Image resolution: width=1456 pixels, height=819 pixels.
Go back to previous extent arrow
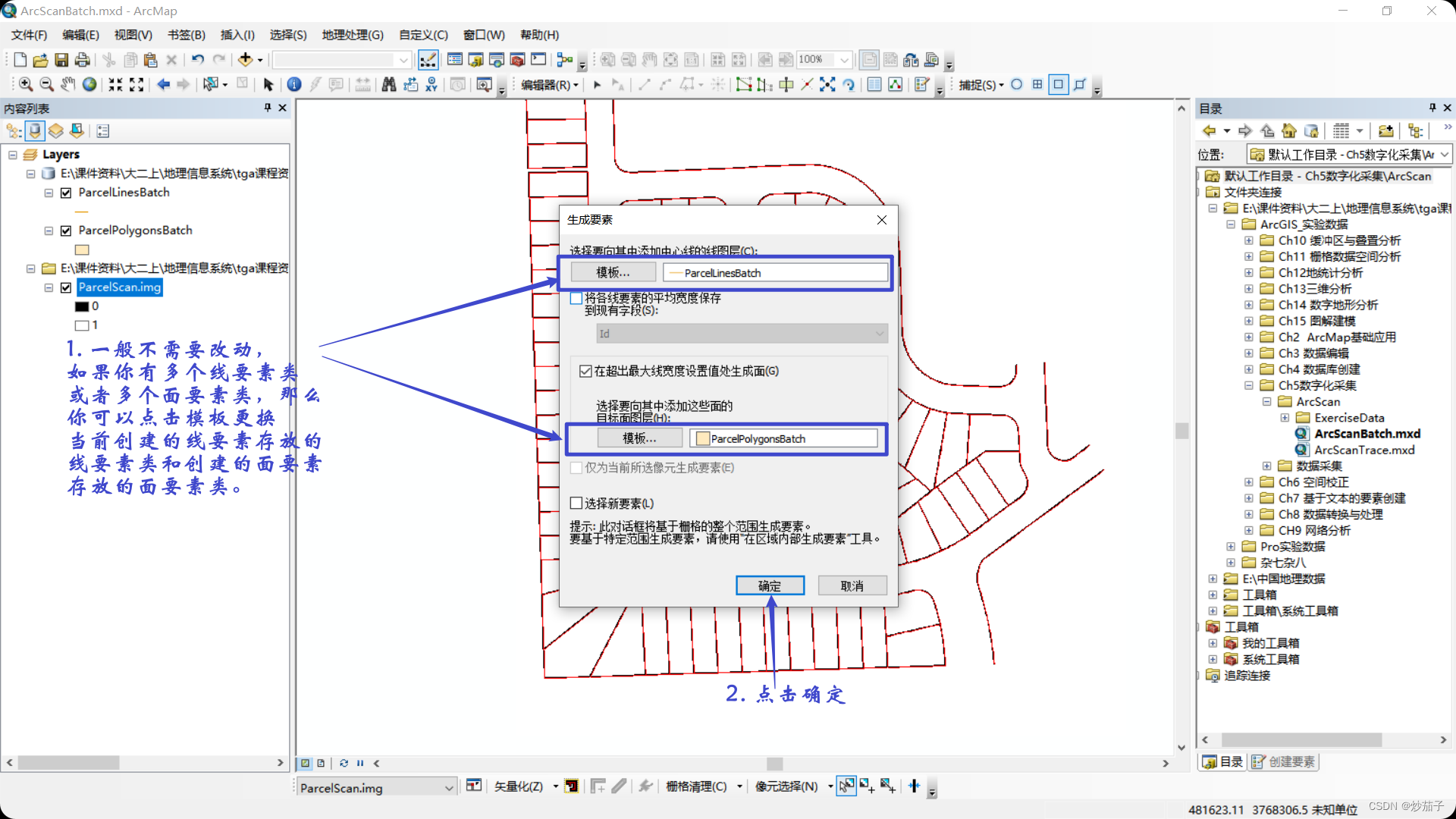pyautogui.click(x=163, y=84)
